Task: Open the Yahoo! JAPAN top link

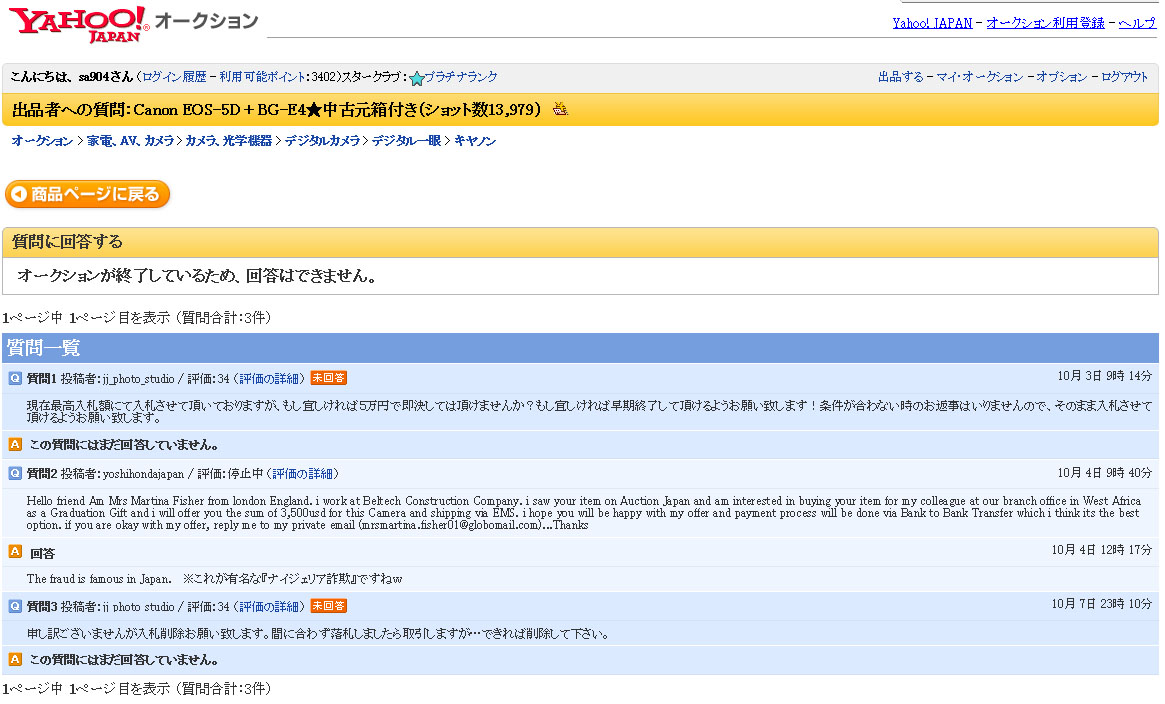Action: (x=932, y=23)
